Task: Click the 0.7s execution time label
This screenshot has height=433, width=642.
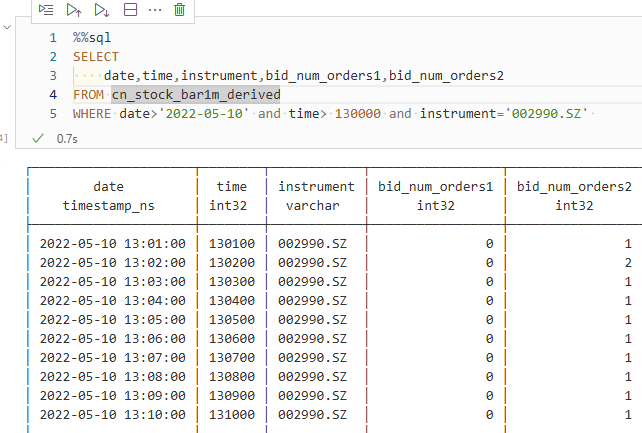Action: [67, 138]
